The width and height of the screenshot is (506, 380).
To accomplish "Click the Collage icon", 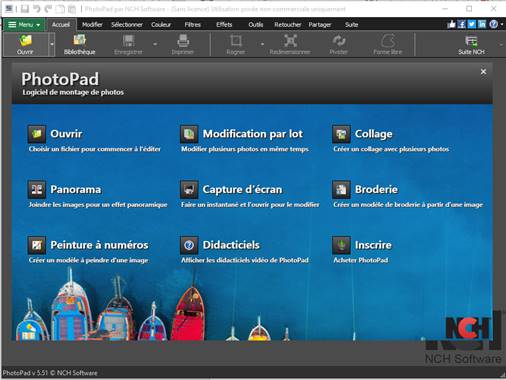I will click(341, 134).
